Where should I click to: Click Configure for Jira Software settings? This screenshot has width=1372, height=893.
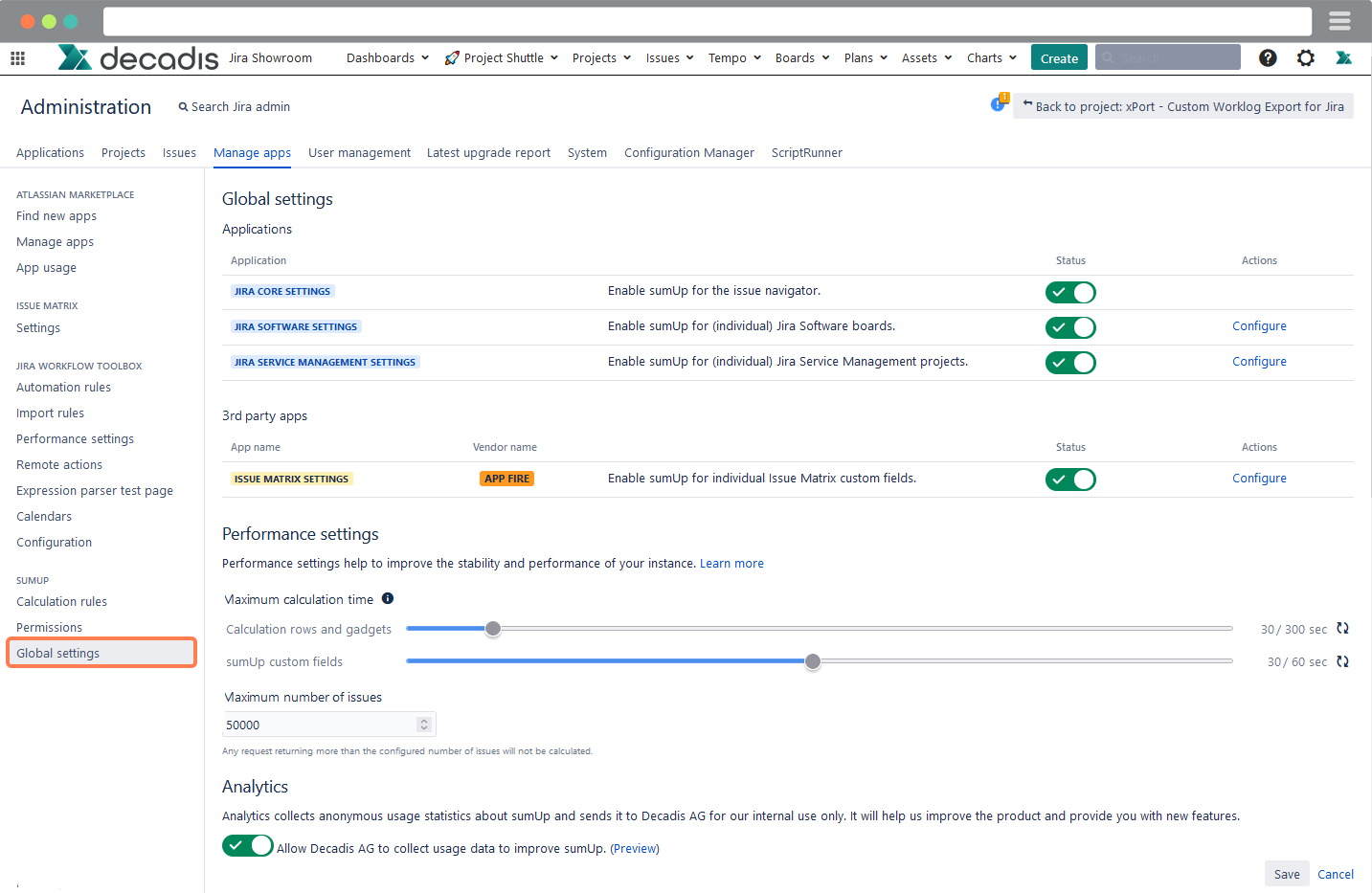(1259, 326)
